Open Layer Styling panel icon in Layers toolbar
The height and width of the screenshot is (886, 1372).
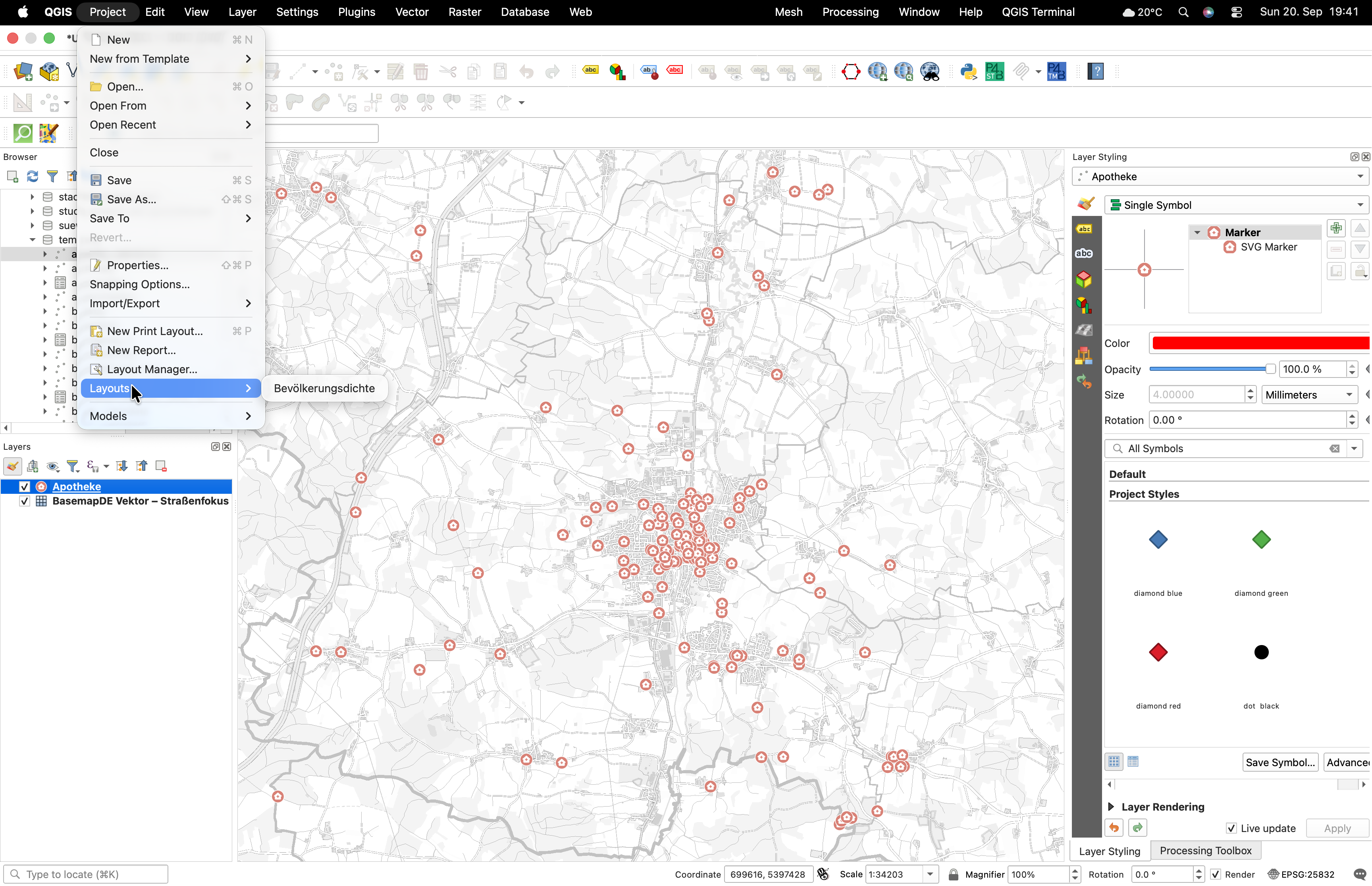click(12, 466)
